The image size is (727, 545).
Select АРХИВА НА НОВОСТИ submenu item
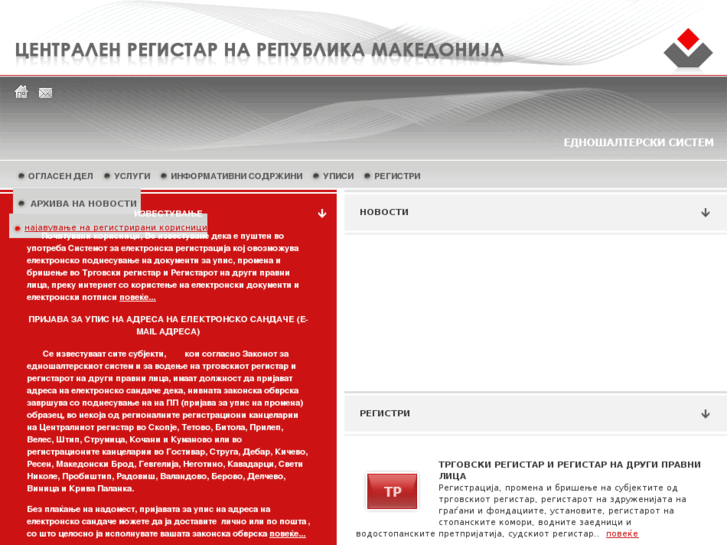pos(83,204)
